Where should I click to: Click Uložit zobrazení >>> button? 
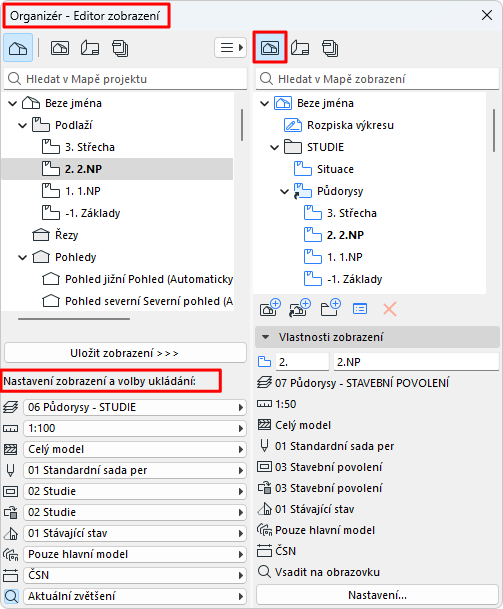[x=125, y=353]
